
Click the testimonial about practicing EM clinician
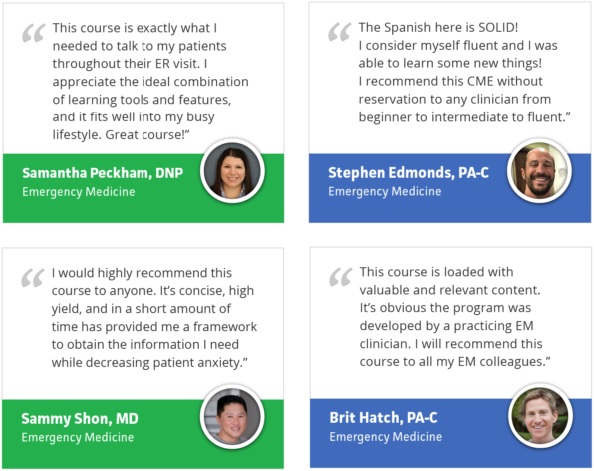455,317
